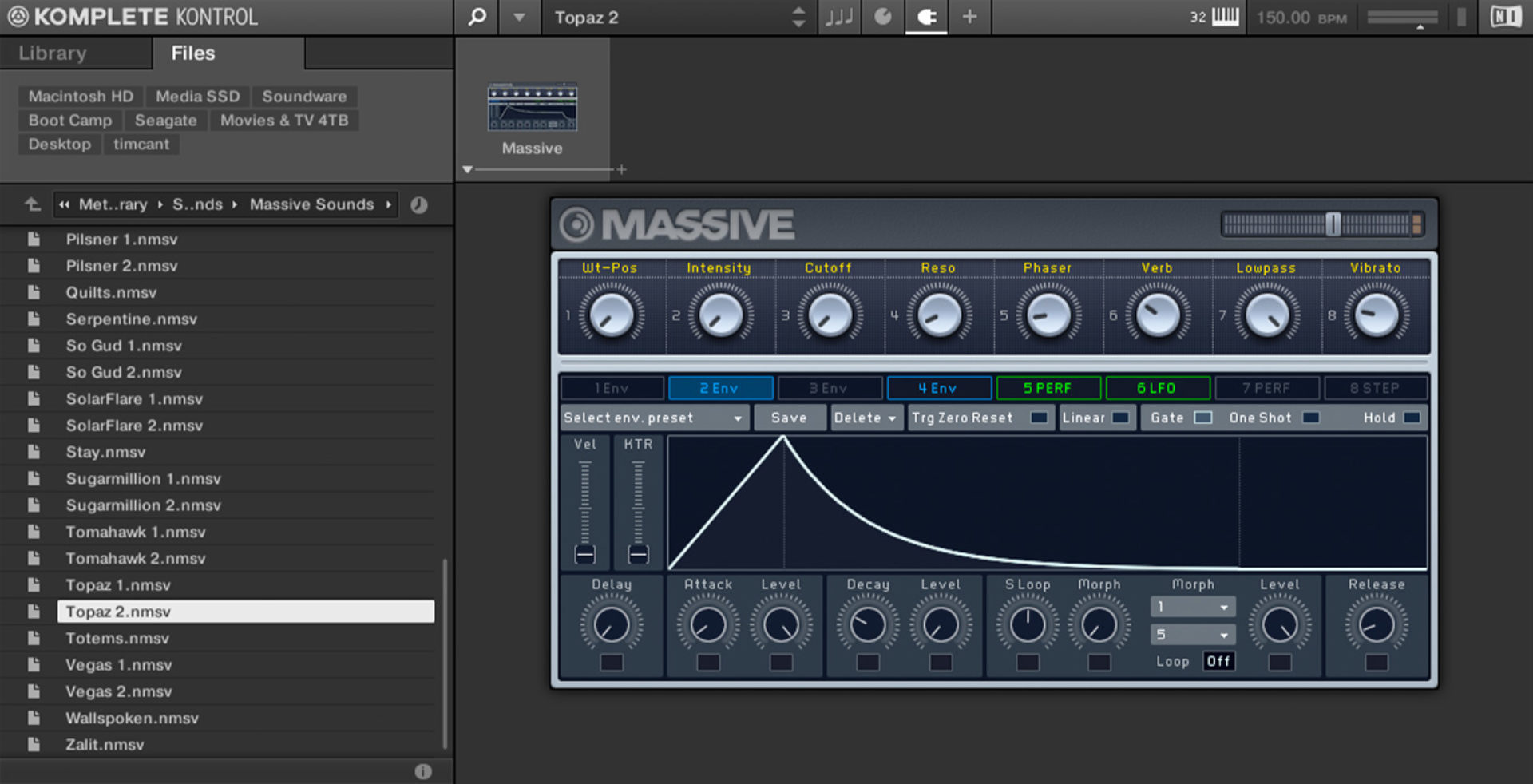The width and height of the screenshot is (1533, 784).
Task: Select the 6 LFO tab in Massive
Action: coord(1158,388)
